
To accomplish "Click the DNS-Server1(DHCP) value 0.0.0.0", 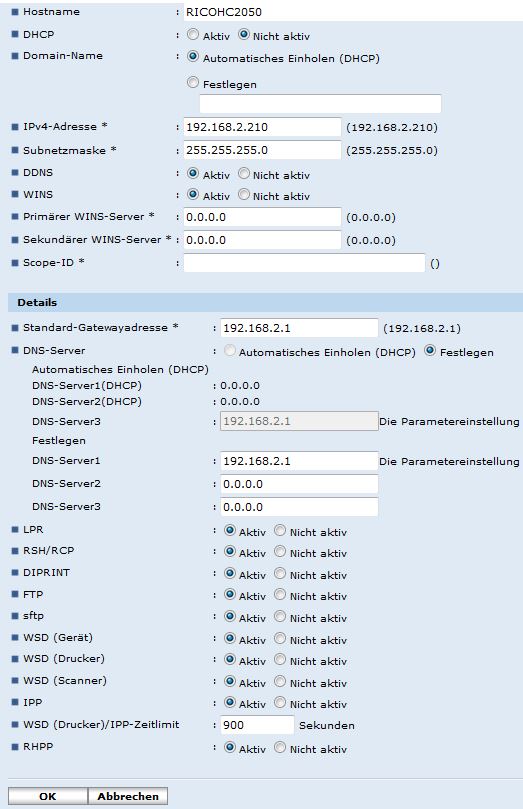I will click(240, 385).
